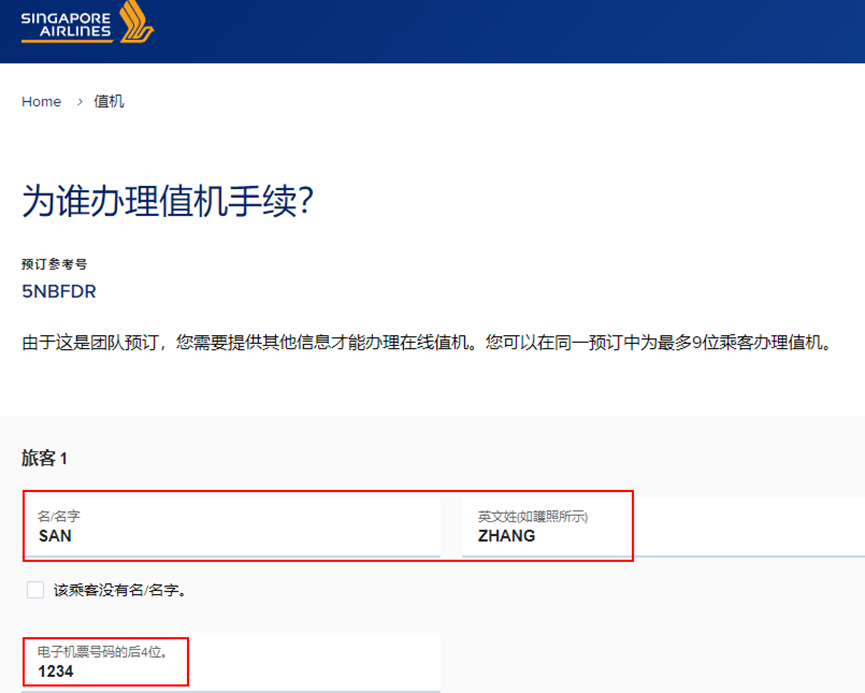Go to the Home breadcrumb link
865x693 pixels.
click(41, 102)
